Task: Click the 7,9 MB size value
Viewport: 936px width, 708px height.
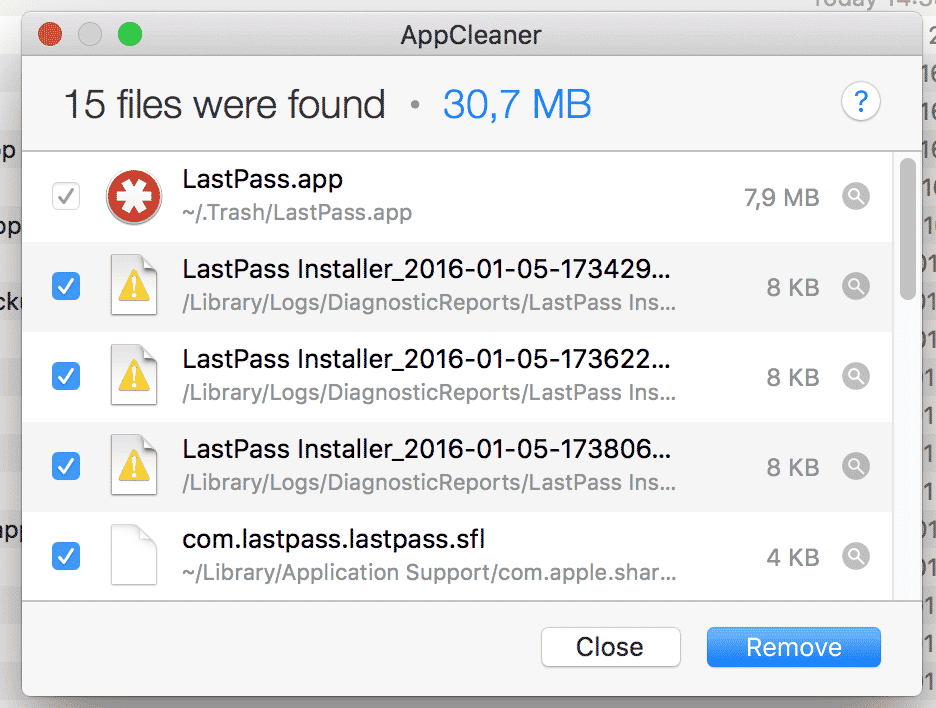Action: [781, 198]
